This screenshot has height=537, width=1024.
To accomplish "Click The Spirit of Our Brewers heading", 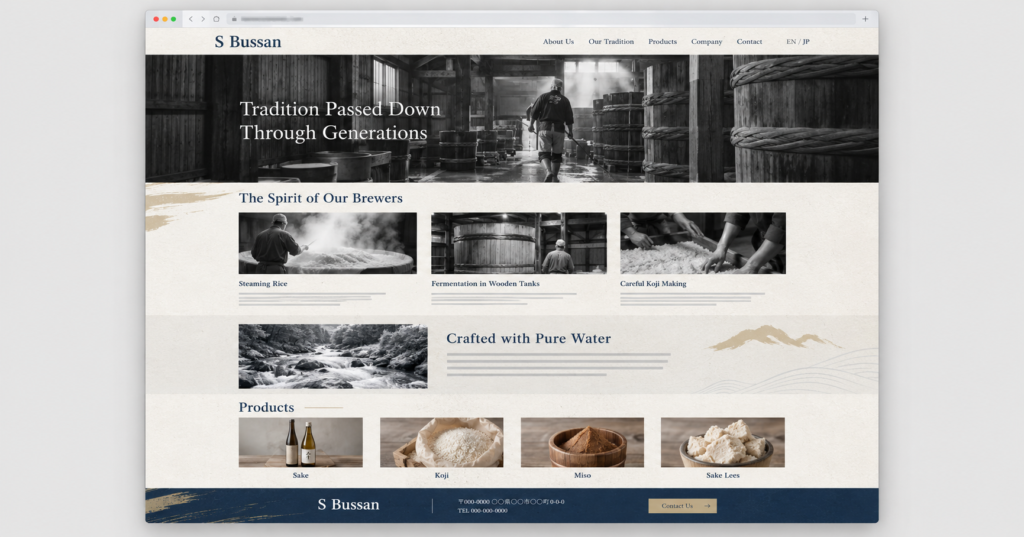I will (321, 198).
